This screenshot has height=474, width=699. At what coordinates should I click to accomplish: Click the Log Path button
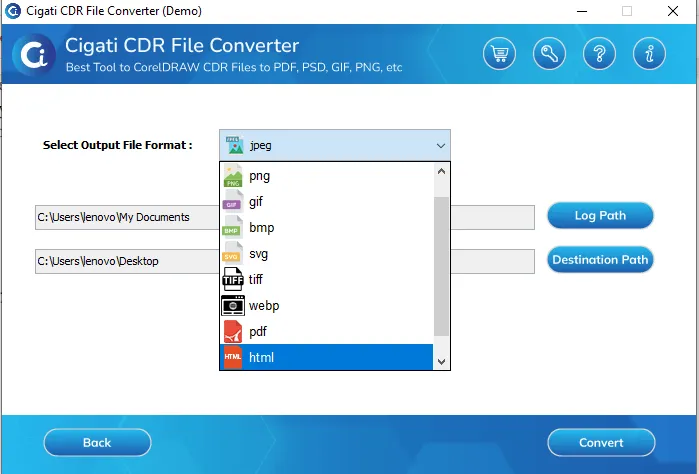click(x=600, y=215)
